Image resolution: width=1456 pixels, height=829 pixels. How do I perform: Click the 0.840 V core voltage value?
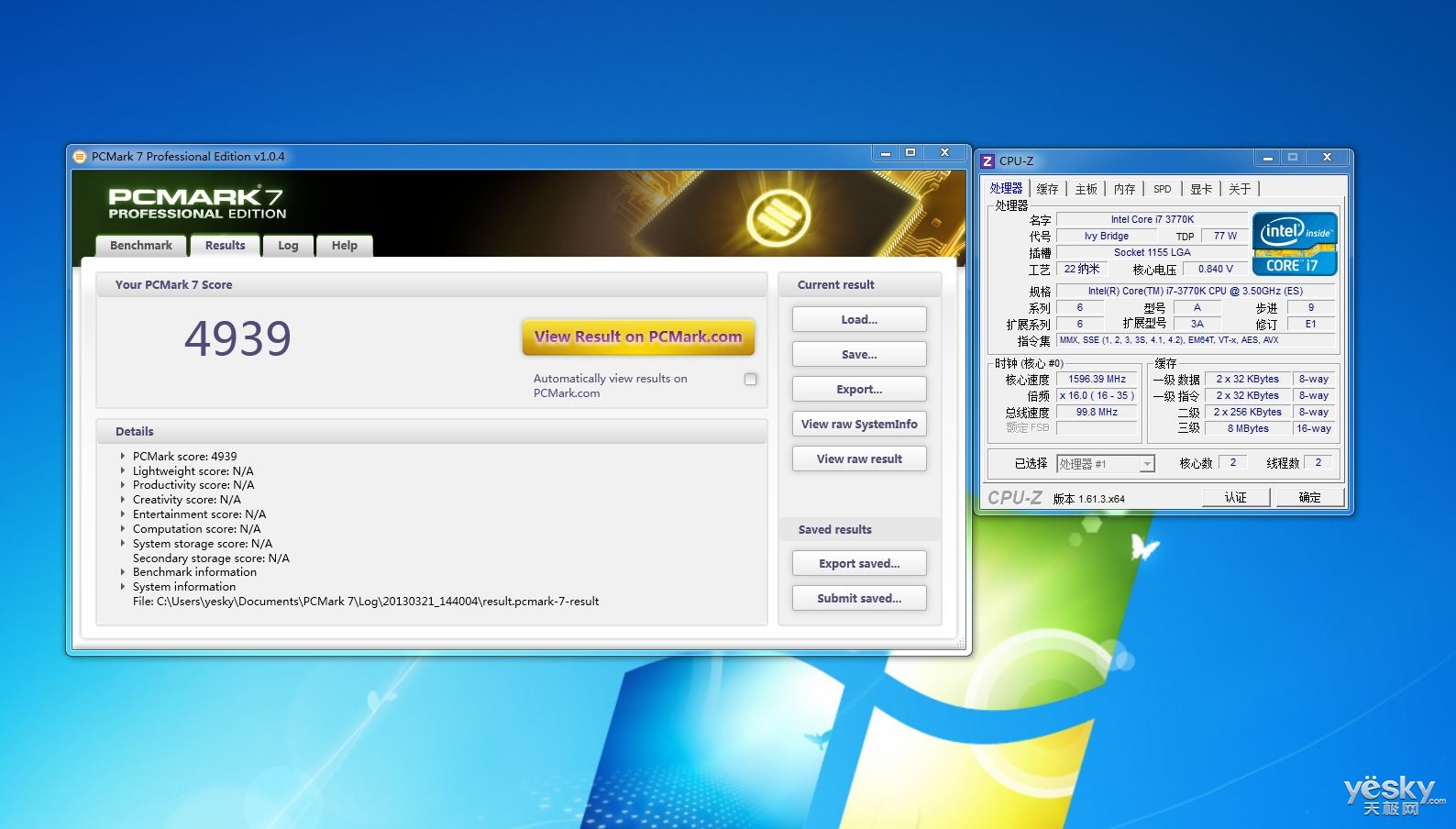pyautogui.click(x=1215, y=269)
